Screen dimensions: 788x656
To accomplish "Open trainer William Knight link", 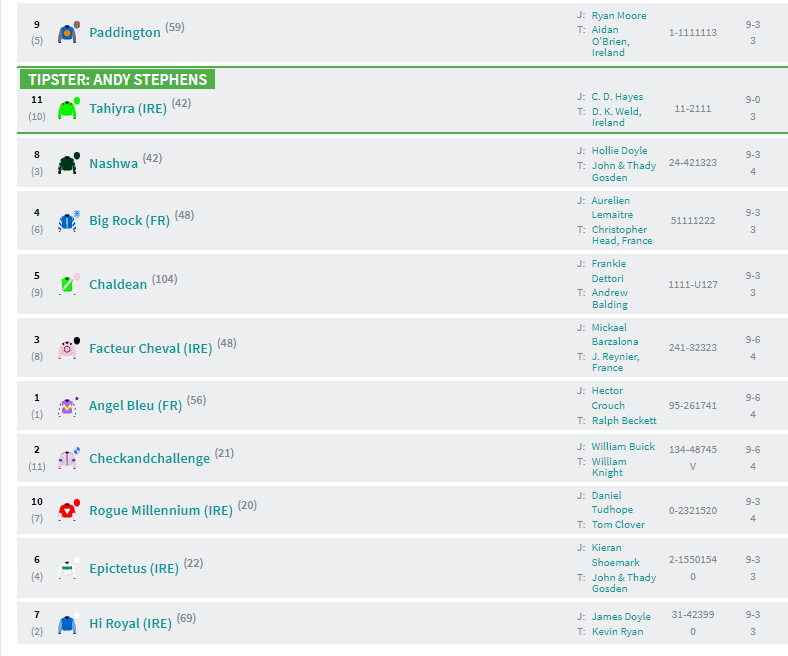I will click(x=609, y=467).
